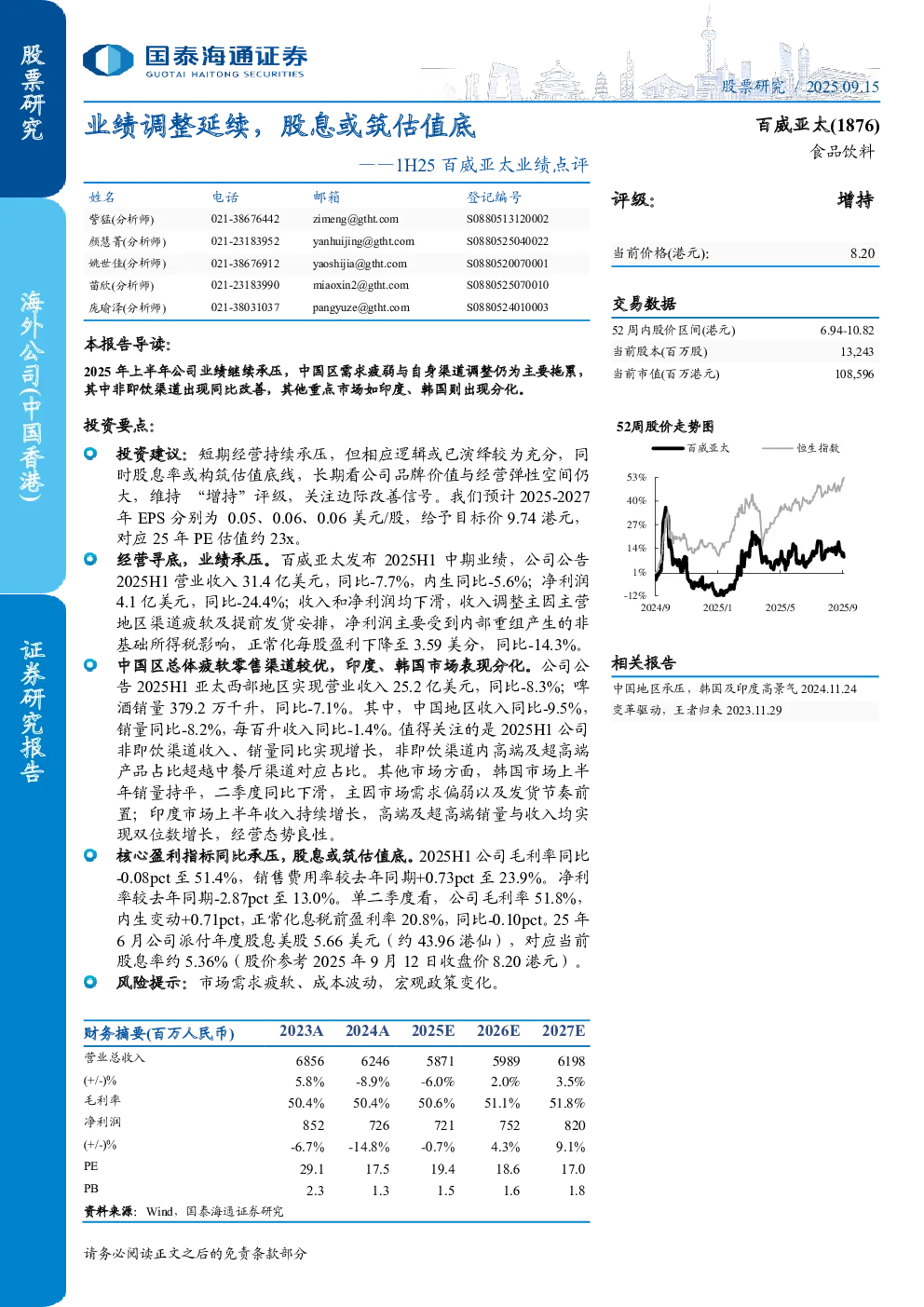Click the rating value 增持

pos(855,200)
